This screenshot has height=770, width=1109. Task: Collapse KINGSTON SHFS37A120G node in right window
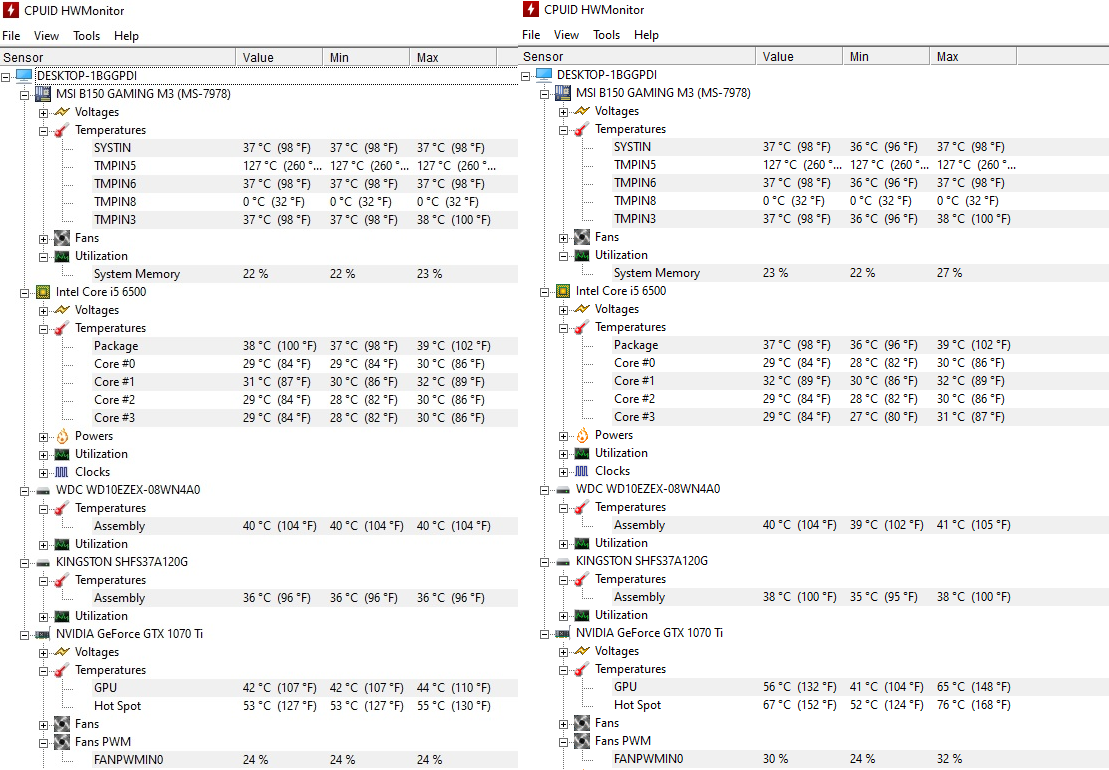545,562
